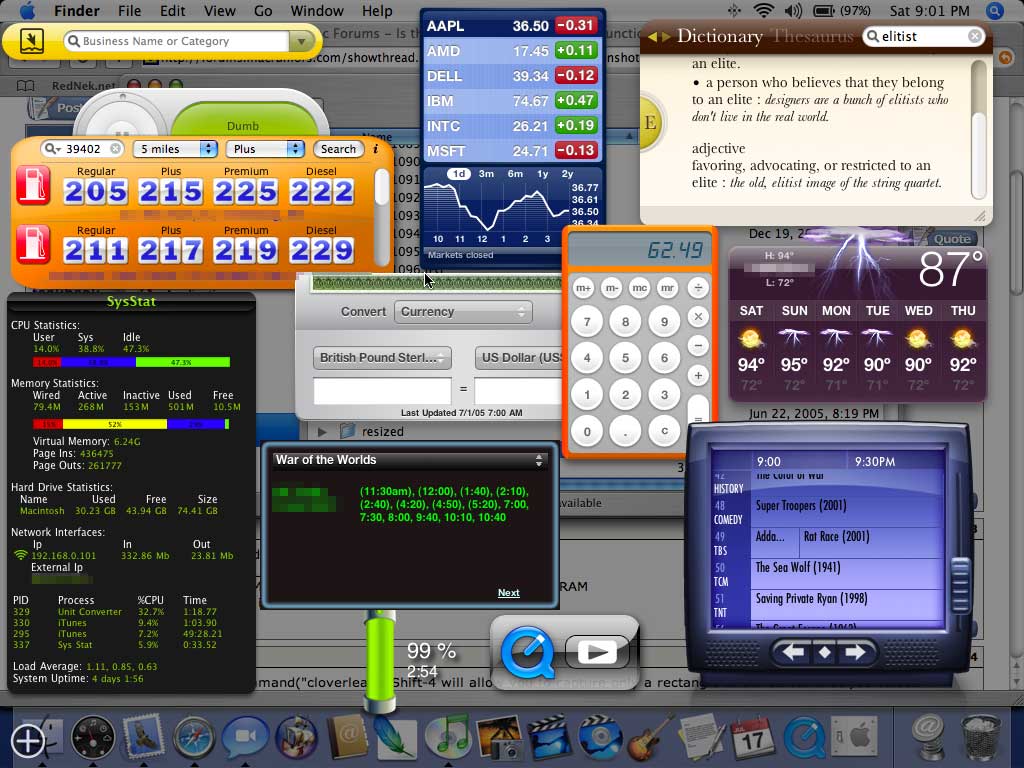Toggle IBM change value +0.47
1024x768 pixels.
(575, 101)
